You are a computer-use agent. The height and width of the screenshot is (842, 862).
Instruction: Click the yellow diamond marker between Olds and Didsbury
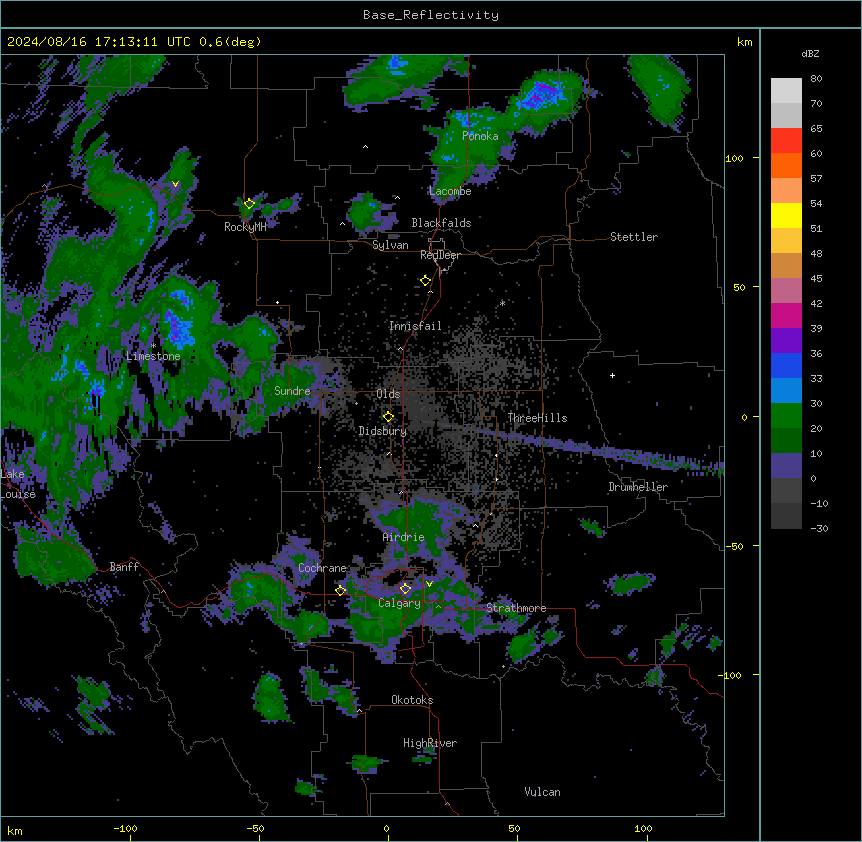click(388, 417)
